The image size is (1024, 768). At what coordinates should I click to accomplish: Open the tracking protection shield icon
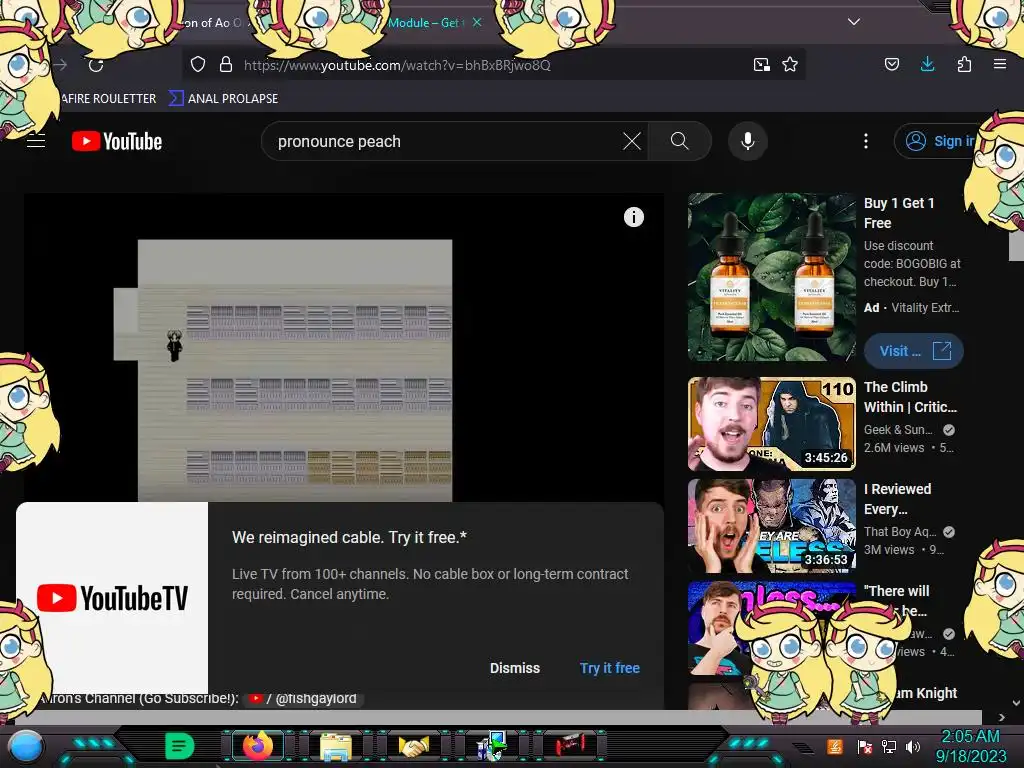tap(198, 64)
